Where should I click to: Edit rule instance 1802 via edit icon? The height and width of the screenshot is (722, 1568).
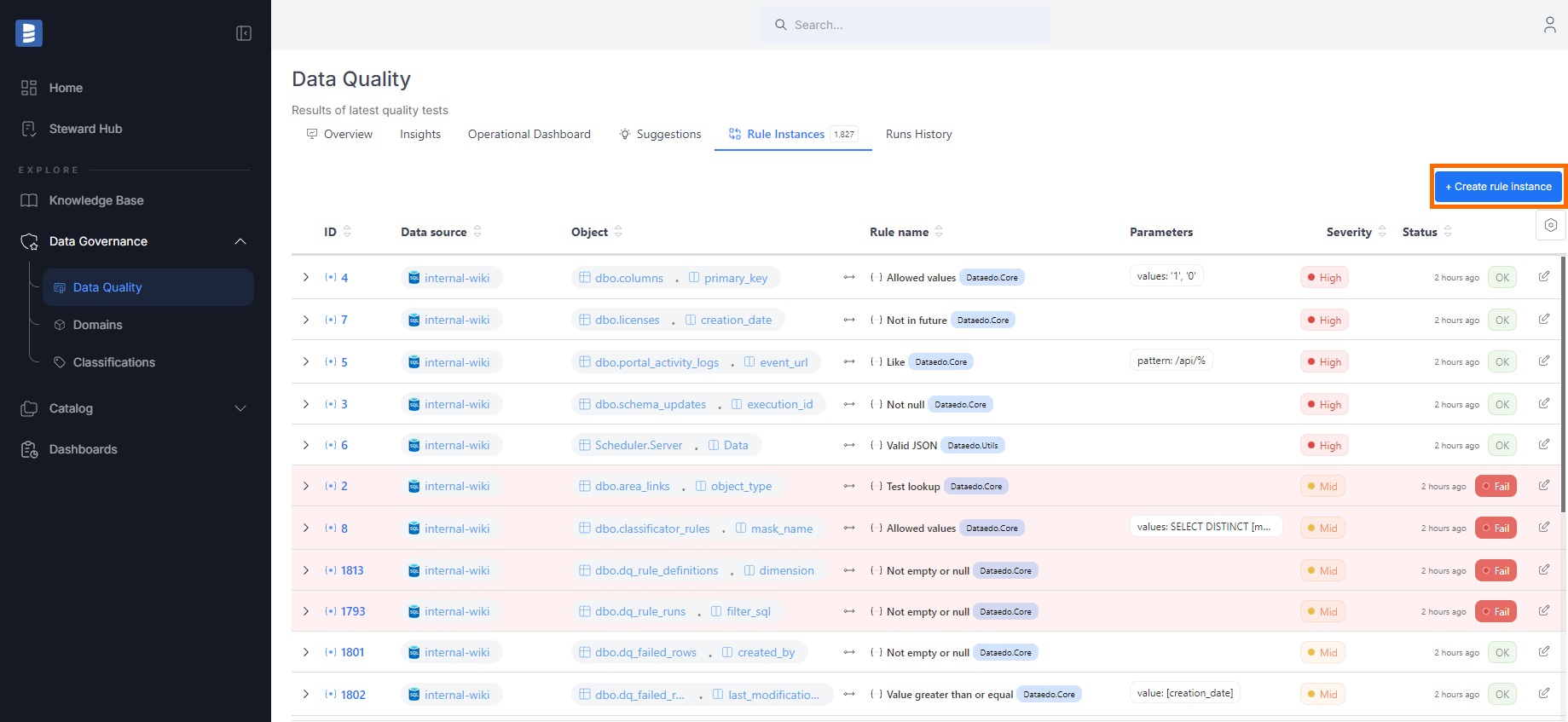tap(1544, 693)
